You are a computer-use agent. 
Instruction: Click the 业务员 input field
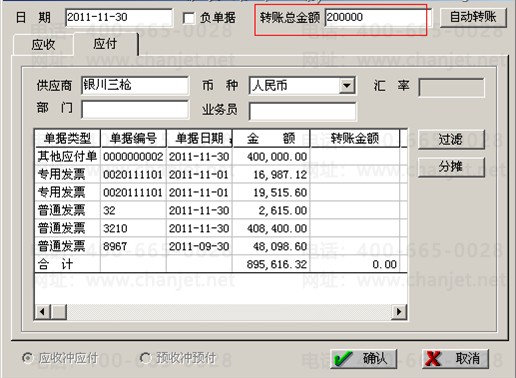pyautogui.click(x=302, y=111)
